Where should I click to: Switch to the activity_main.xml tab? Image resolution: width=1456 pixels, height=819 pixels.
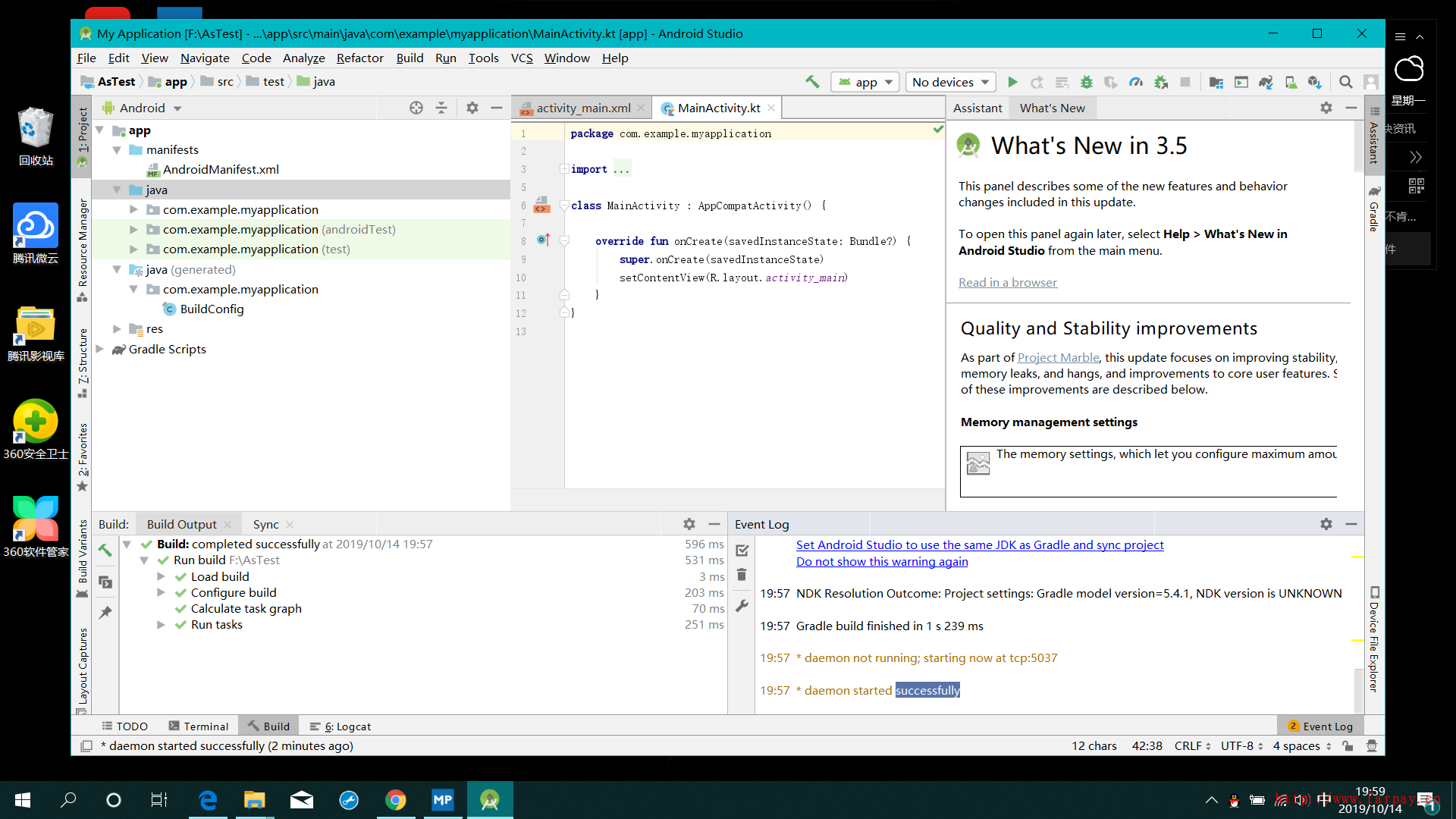click(x=583, y=108)
